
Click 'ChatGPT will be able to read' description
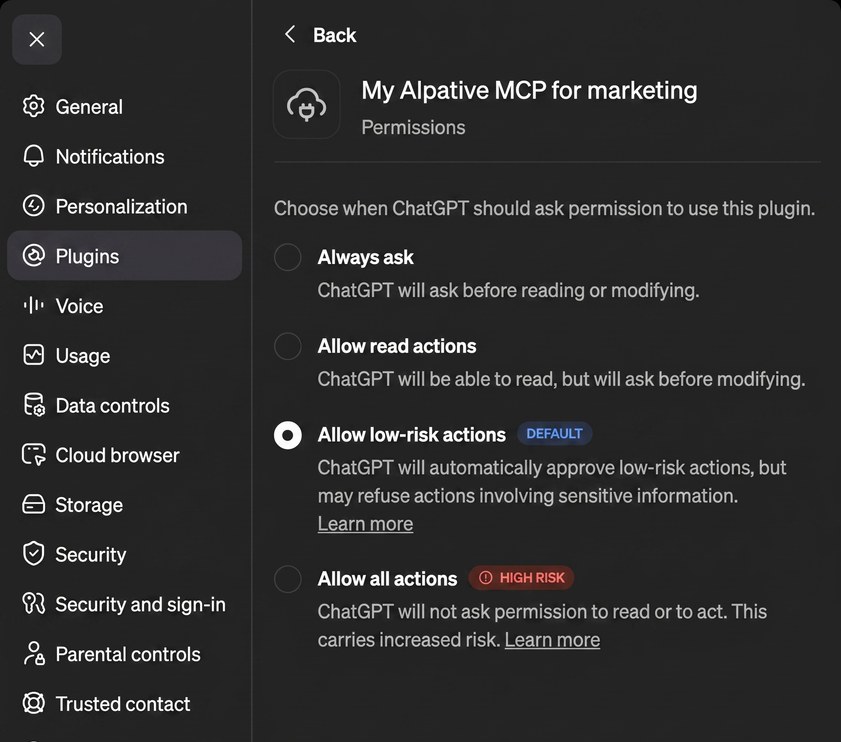click(x=561, y=379)
